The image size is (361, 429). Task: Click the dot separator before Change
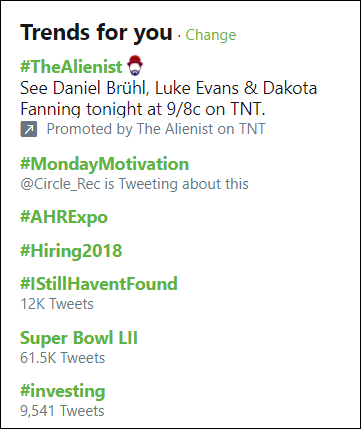[x=179, y=36]
